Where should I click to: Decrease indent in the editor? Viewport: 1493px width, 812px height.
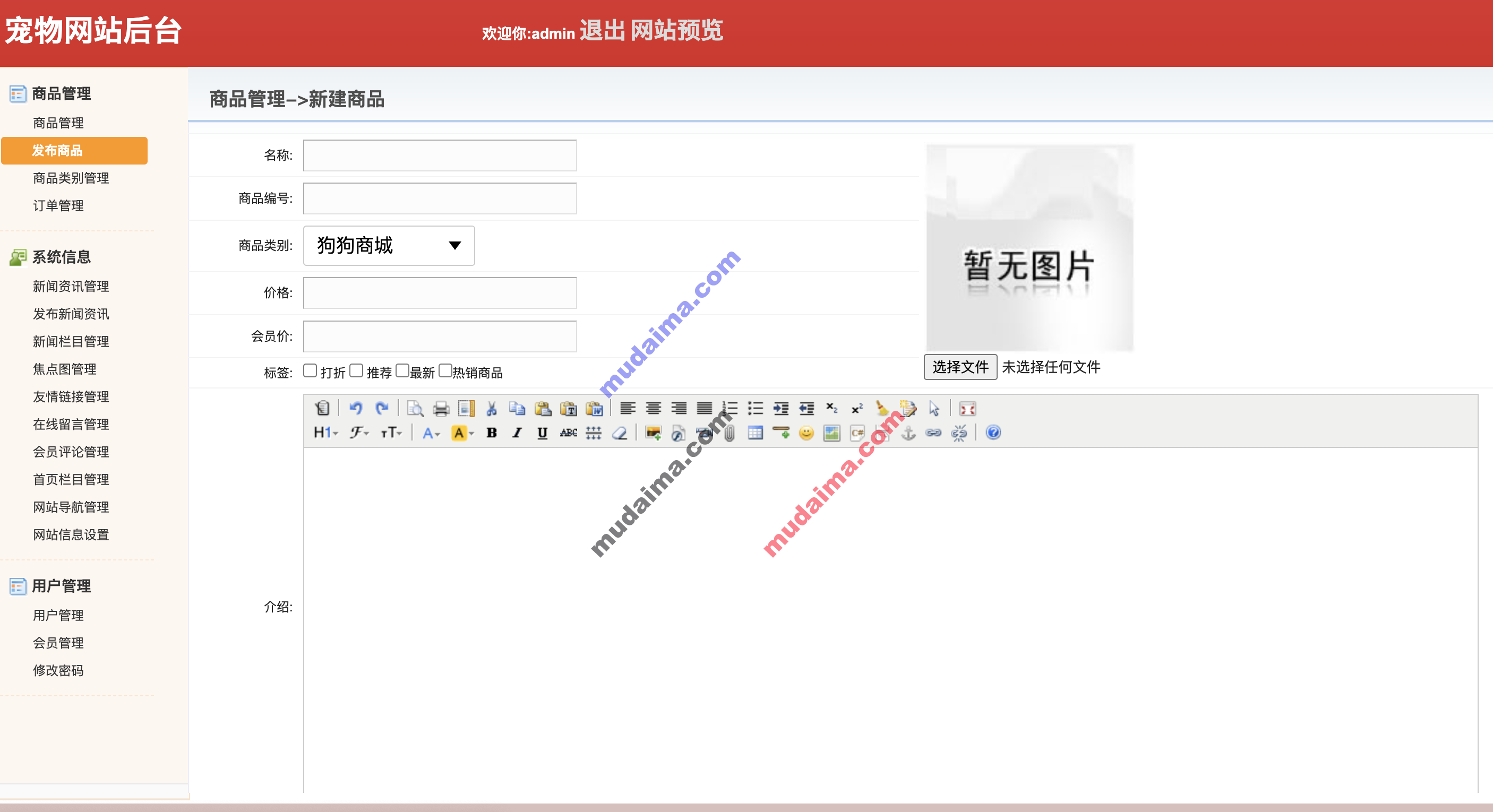tap(806, 408)
